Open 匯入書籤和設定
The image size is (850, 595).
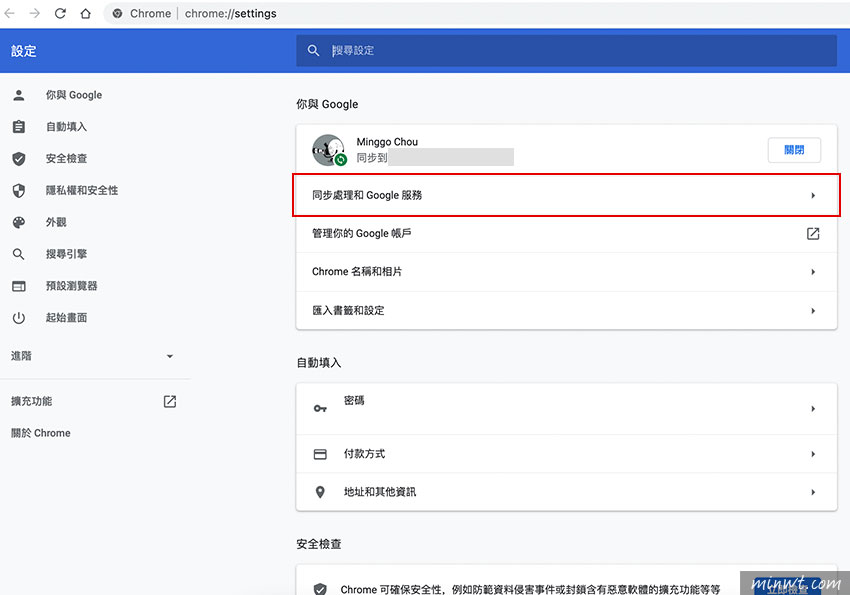pyautogui.click(x=566, y=311)
